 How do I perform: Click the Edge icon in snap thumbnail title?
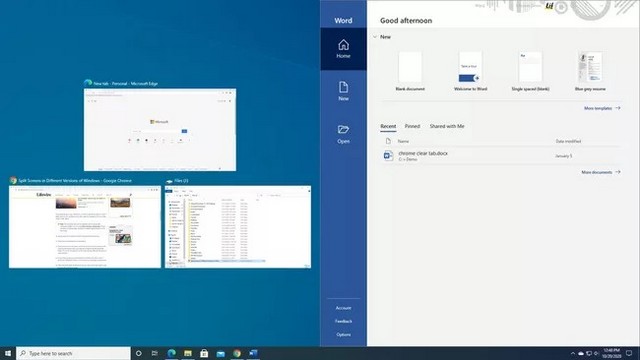tap(88, 83)
